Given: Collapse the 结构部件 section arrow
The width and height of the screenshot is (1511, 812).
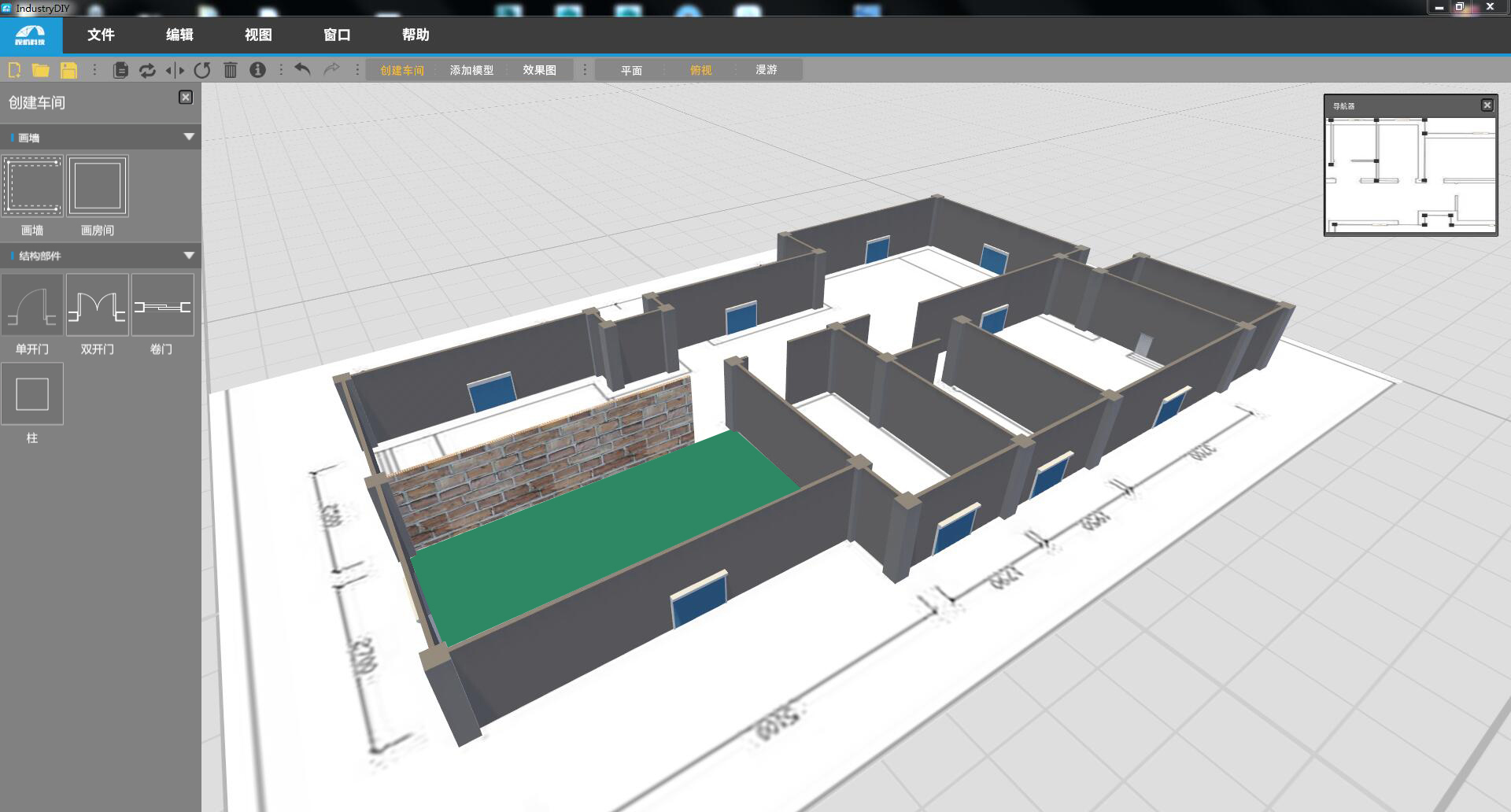Looking at the screenshot, I should (189, 256).
